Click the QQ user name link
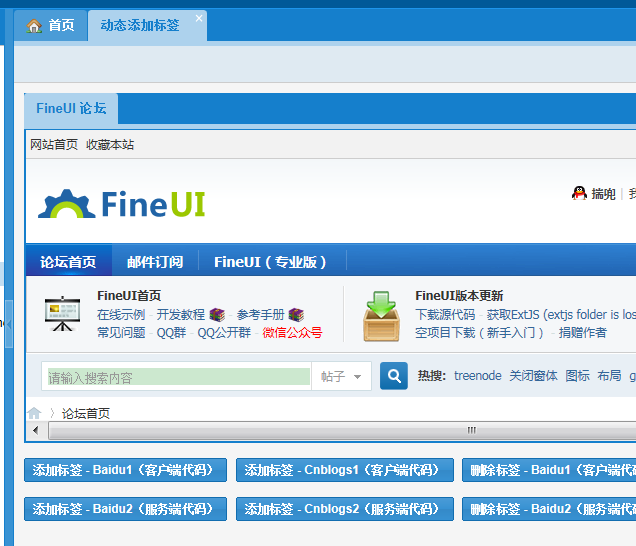 603,194
